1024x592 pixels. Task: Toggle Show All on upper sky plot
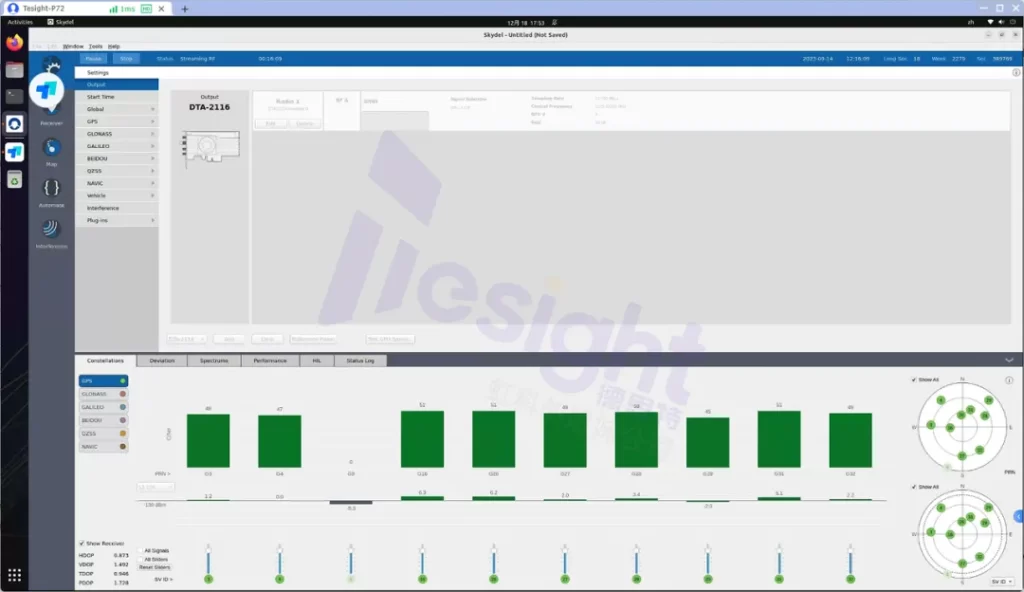click(914, 380)
